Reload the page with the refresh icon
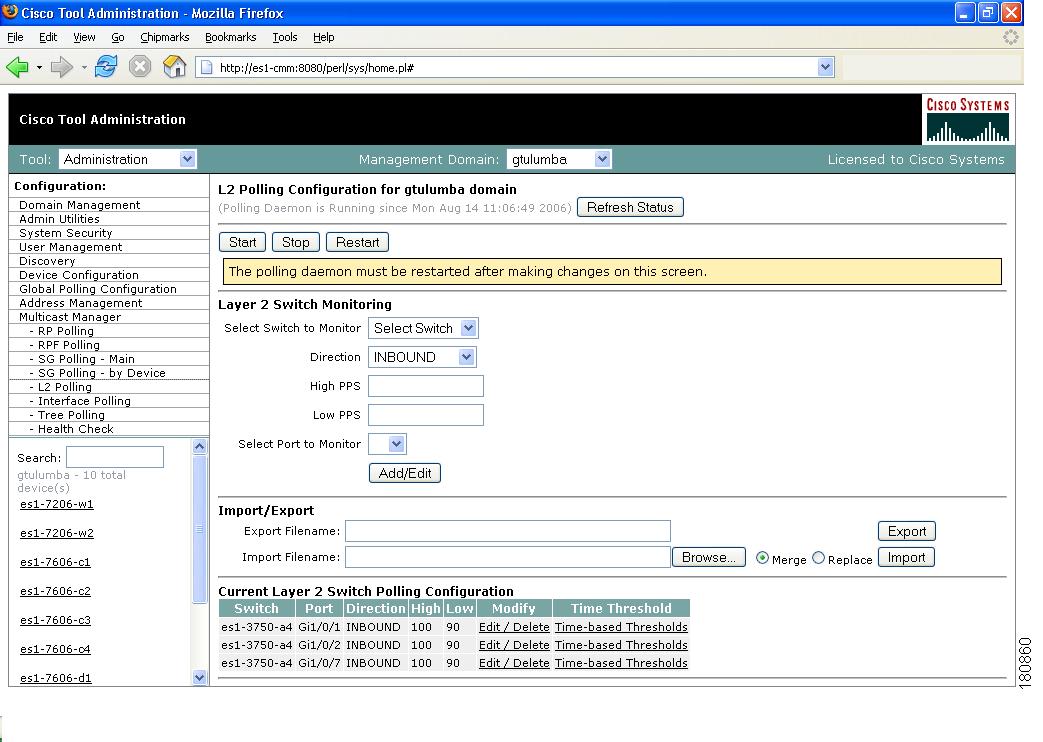This screenshot has height=742, width=1043. 106,67
